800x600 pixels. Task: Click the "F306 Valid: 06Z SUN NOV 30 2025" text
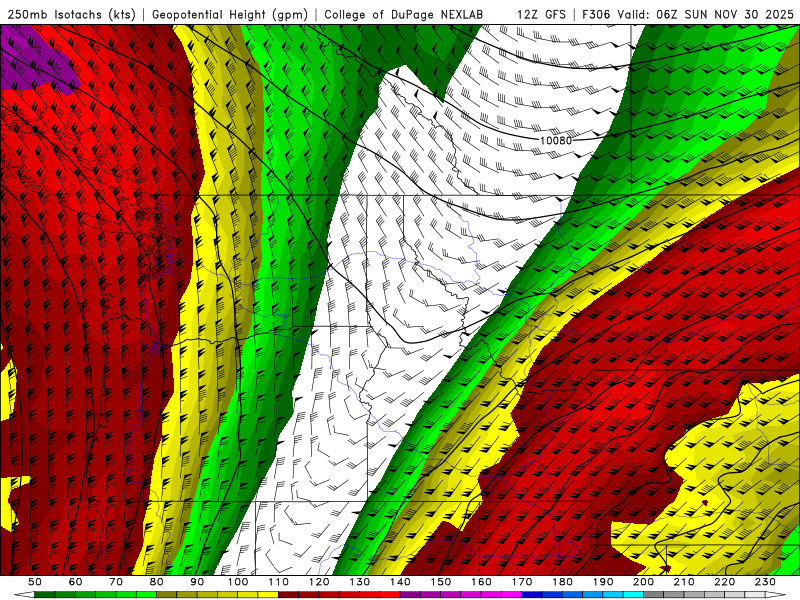tap(688, 14)
